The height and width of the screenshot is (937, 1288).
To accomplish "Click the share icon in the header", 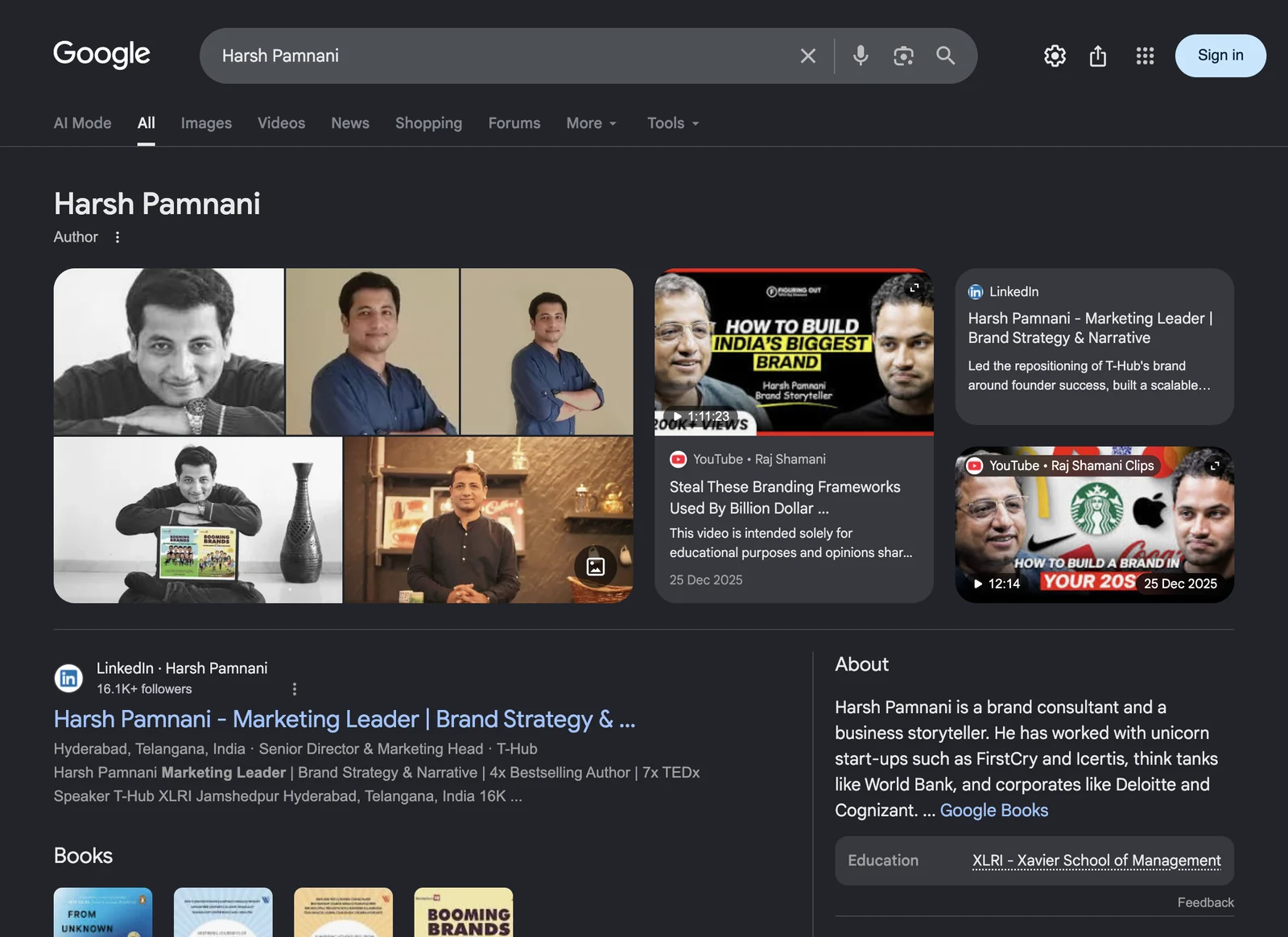I will point(1098,56).
